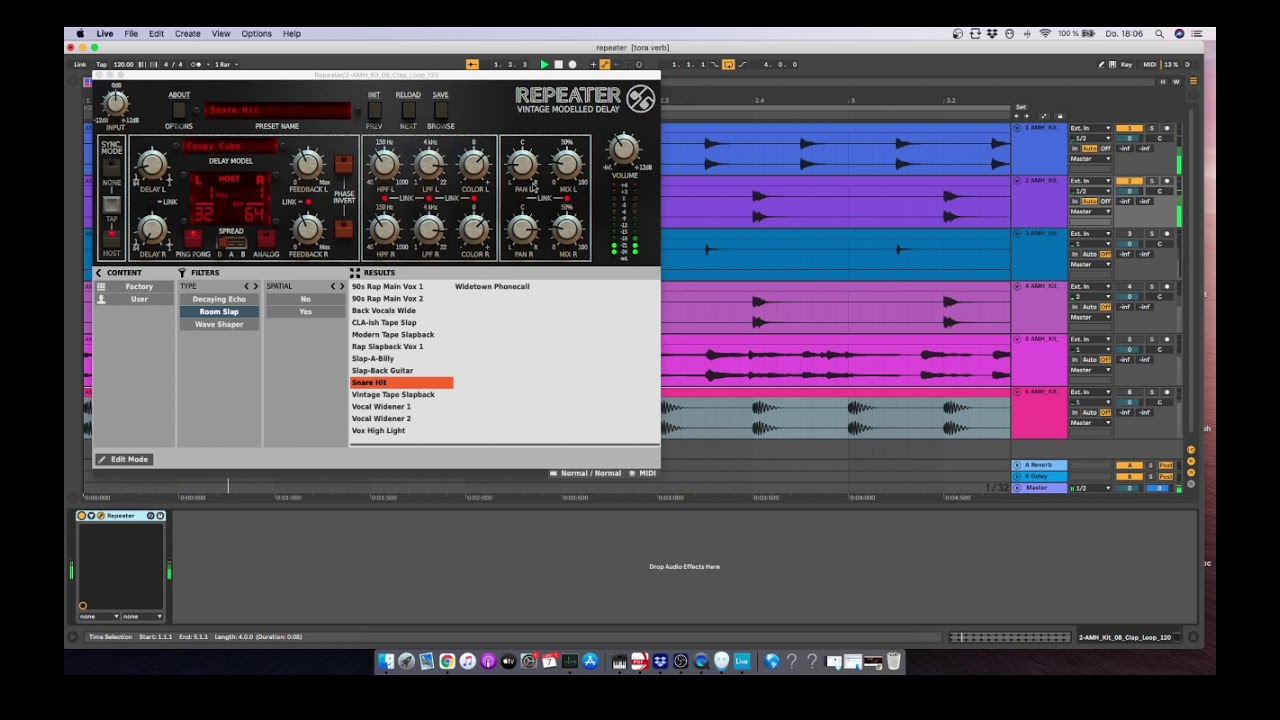Screen dimensions: 1280x720
Task: Toggle the metronome in the transport bar
Action: click(x=197, y=64)
